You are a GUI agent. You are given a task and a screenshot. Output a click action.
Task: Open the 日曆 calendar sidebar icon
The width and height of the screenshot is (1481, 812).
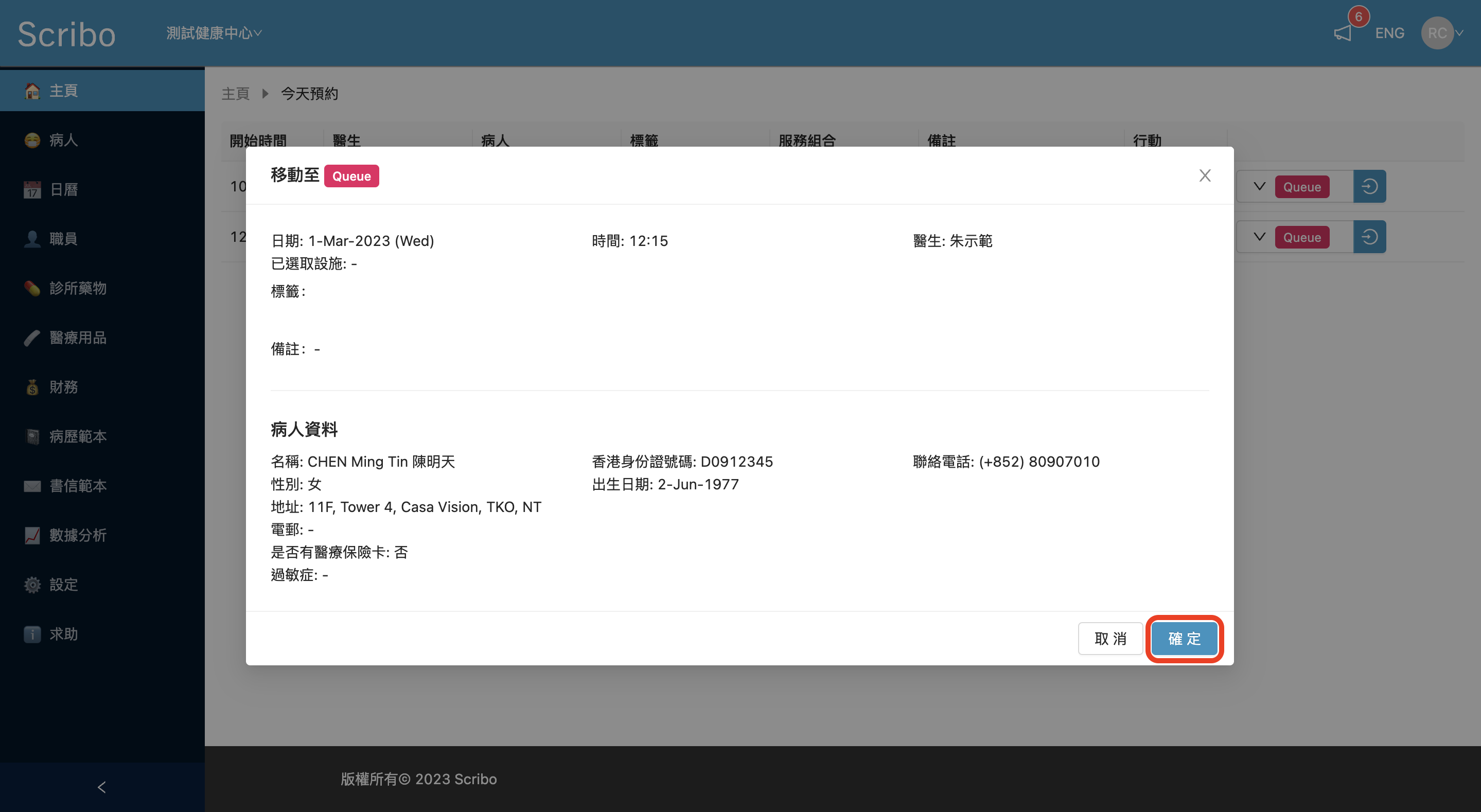pos(32,189)
